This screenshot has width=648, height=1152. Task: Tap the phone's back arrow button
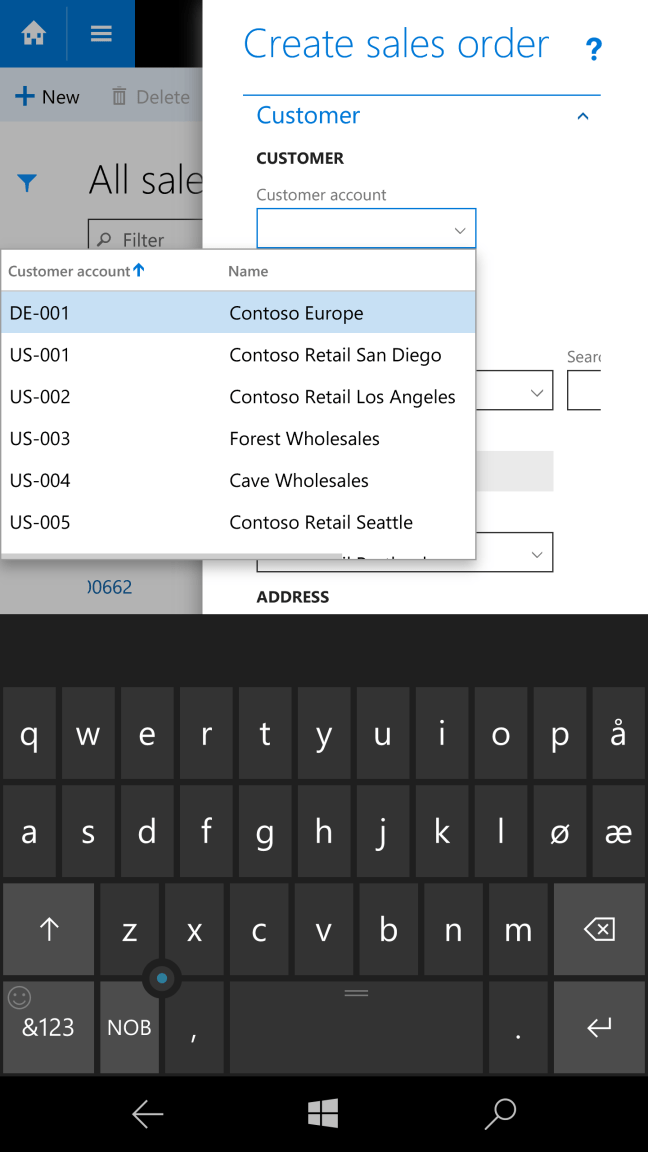click(x=148, y=1113)
